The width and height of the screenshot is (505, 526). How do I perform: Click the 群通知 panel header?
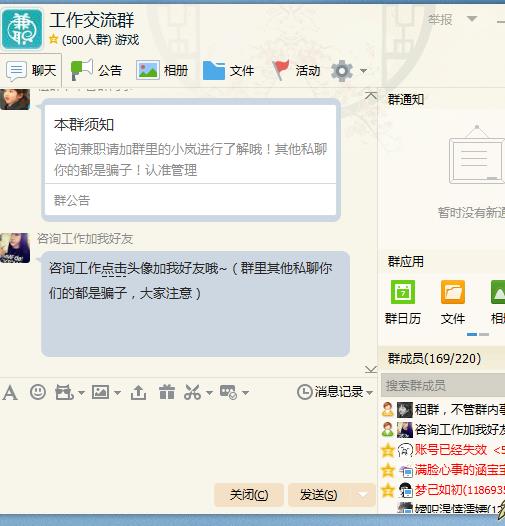[406, 100]
